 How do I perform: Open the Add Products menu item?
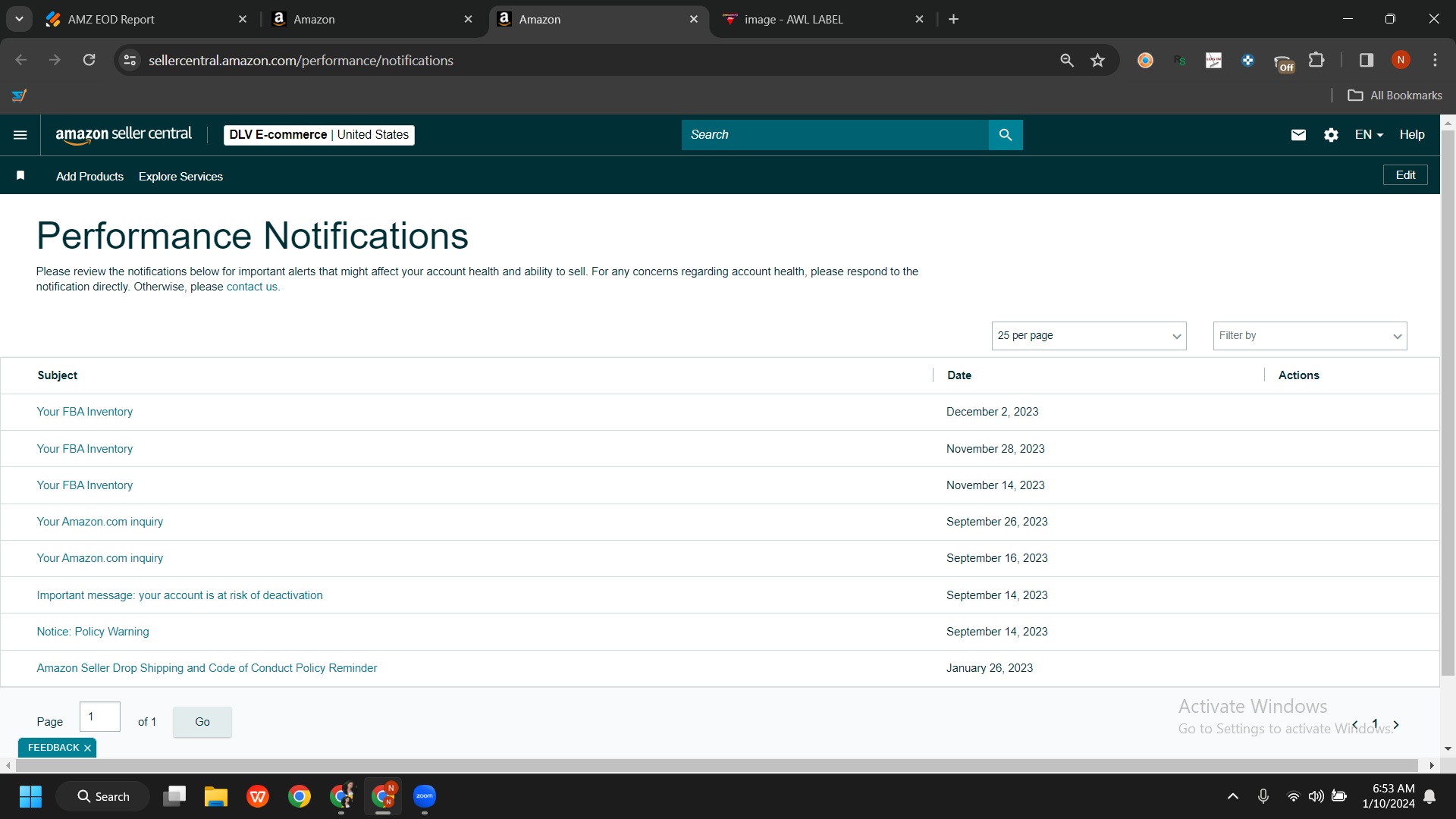(89, 177)
